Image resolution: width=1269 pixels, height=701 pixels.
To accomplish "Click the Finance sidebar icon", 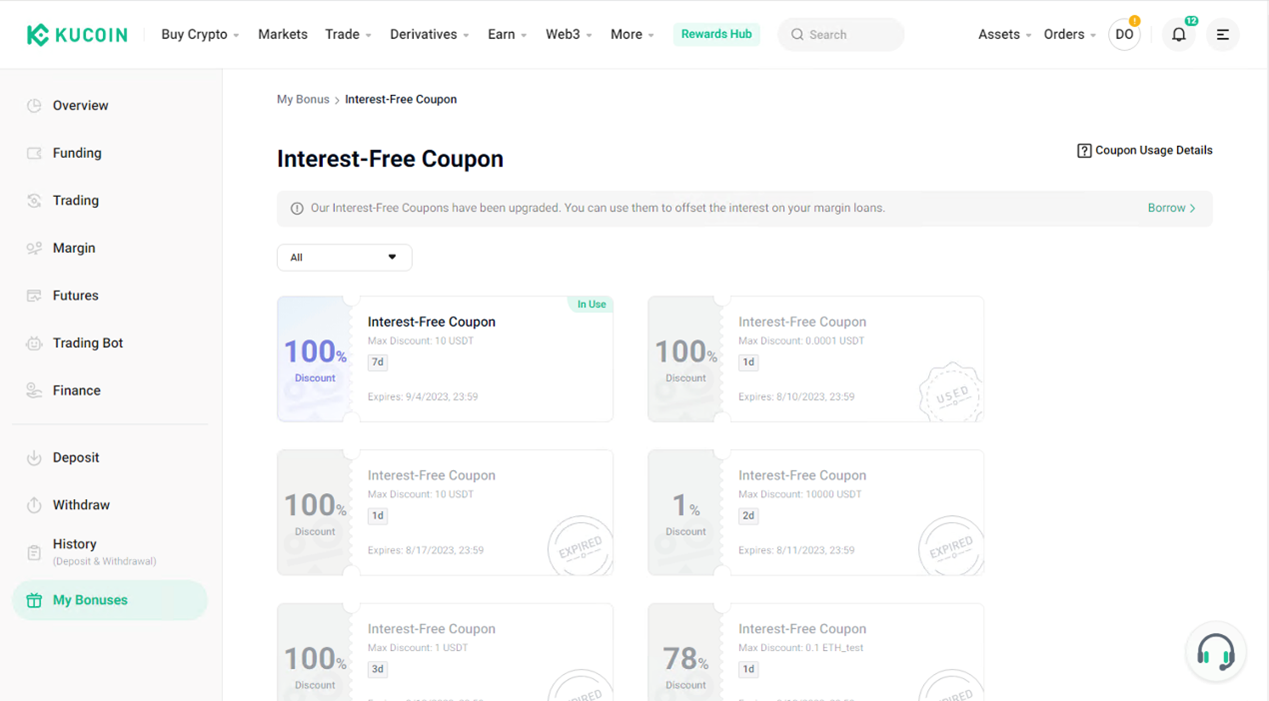I will click(x=34, y=391).
